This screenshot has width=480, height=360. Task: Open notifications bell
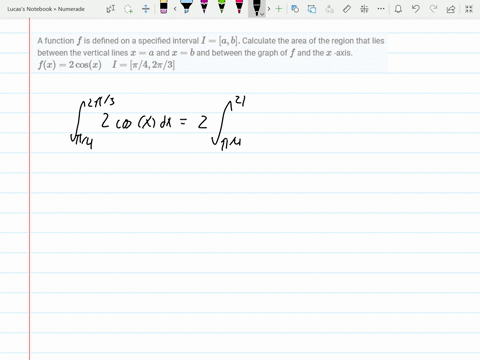(398, 9)
